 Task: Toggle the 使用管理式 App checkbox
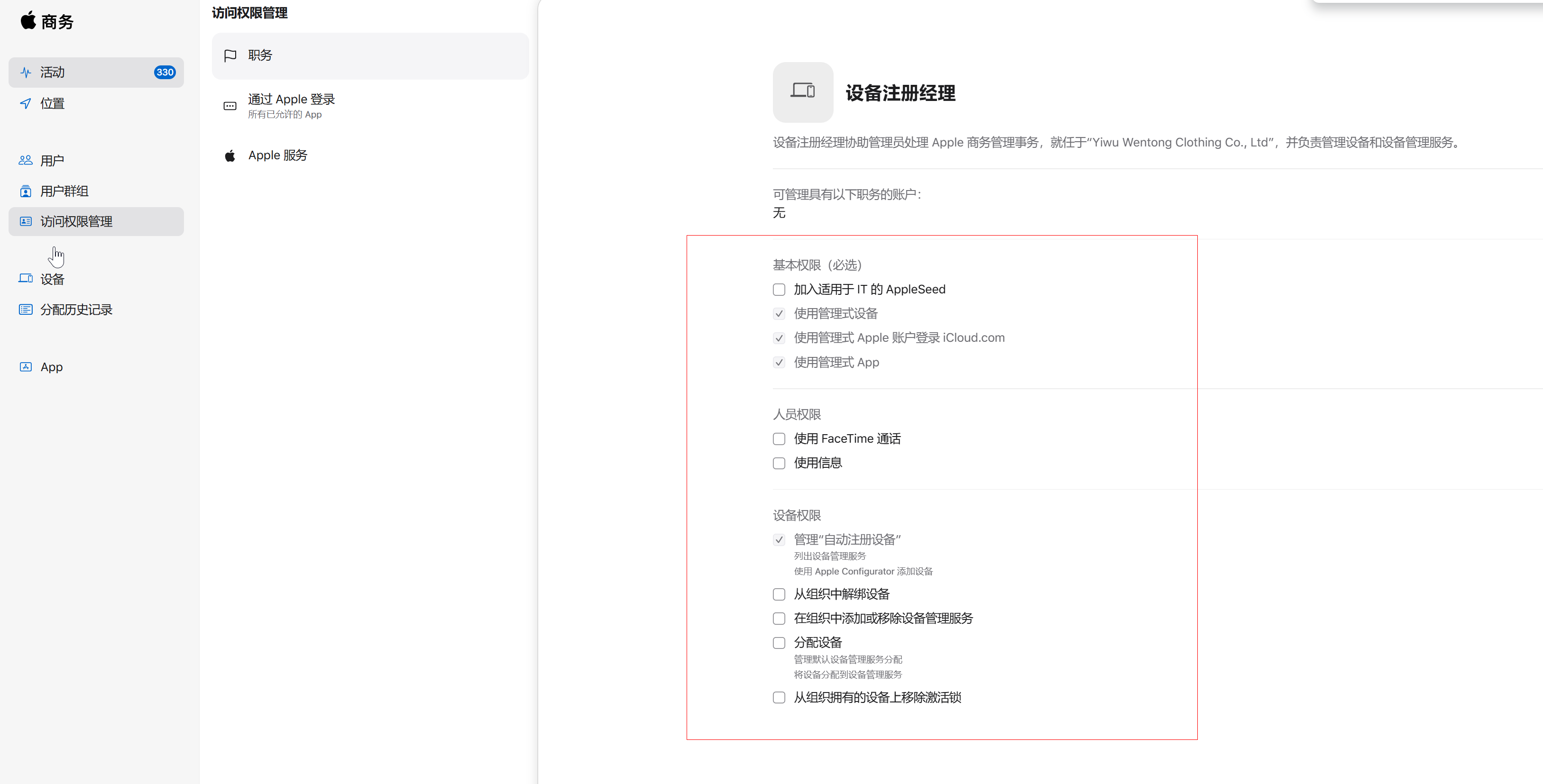pyautogui.click(x=779, y=362)
